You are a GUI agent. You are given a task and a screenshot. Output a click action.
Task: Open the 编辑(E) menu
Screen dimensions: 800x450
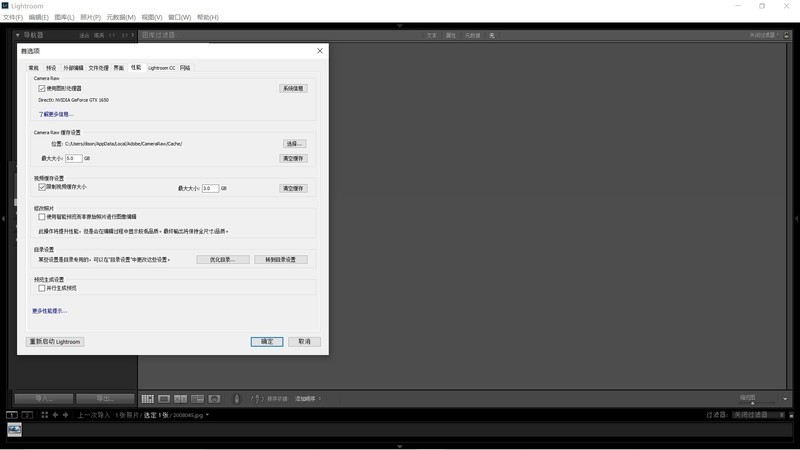(39, 17)
